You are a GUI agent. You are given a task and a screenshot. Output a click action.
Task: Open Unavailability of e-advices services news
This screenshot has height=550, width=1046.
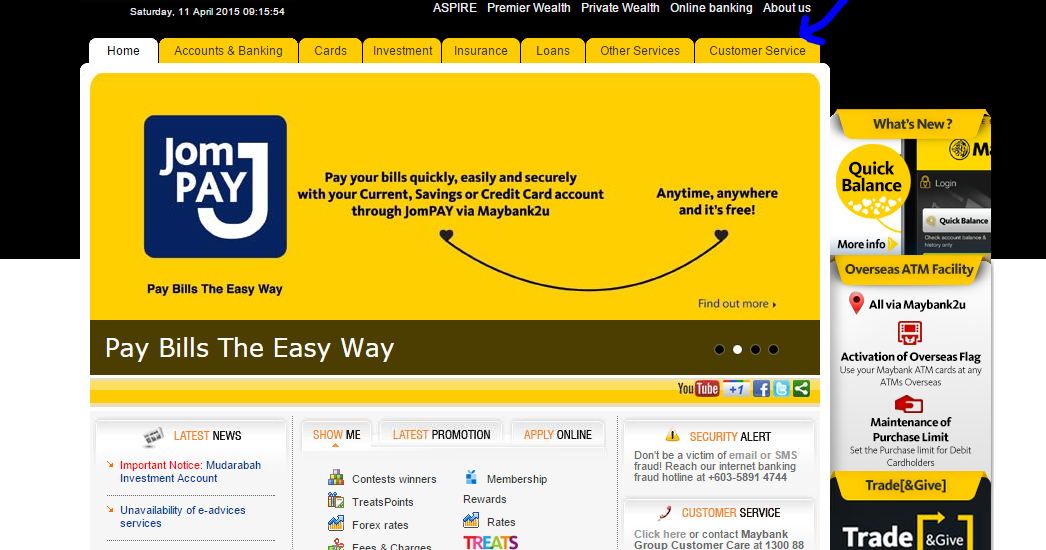click(183, 517)
